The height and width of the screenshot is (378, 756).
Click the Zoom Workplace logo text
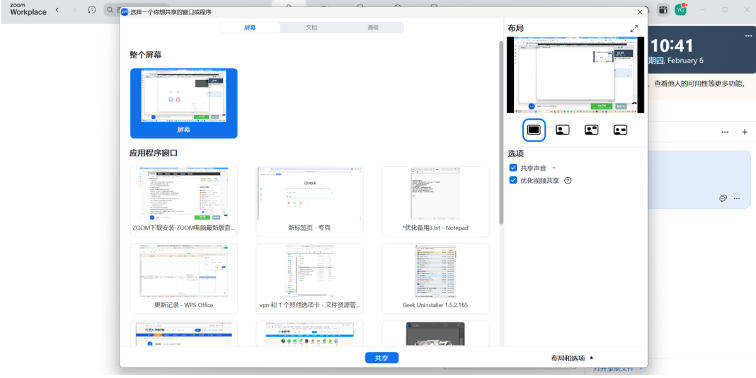tap(28, 10)
